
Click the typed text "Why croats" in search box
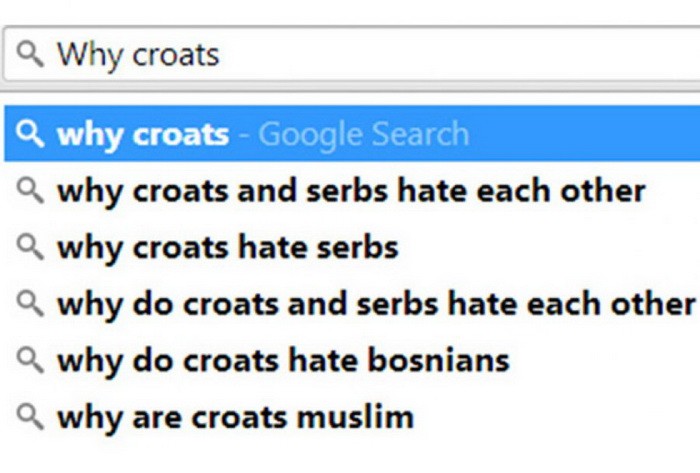pos(138,54)
